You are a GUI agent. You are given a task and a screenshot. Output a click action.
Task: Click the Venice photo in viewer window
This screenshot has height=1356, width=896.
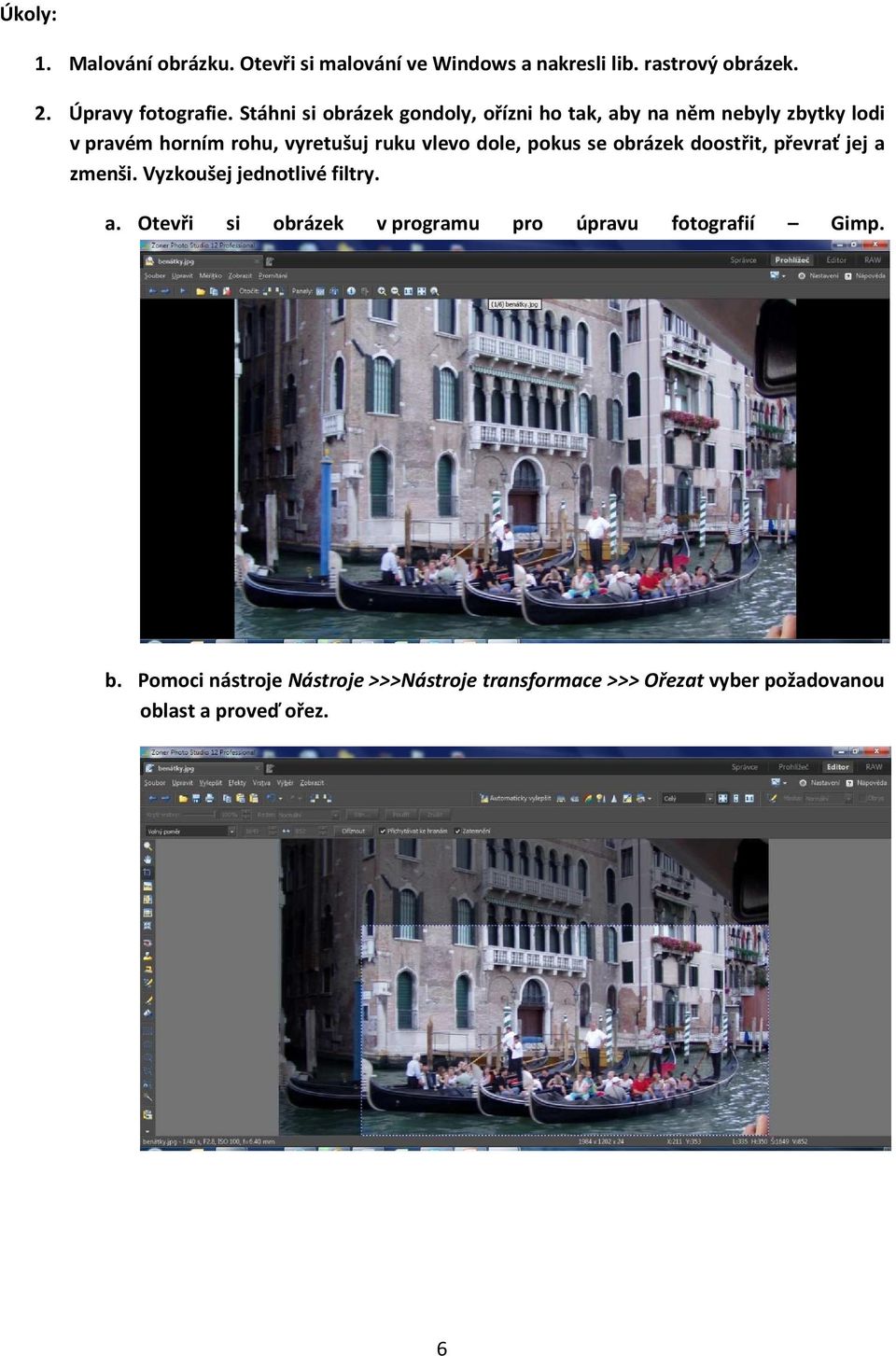pyautogui.click(x=515, y=469)
